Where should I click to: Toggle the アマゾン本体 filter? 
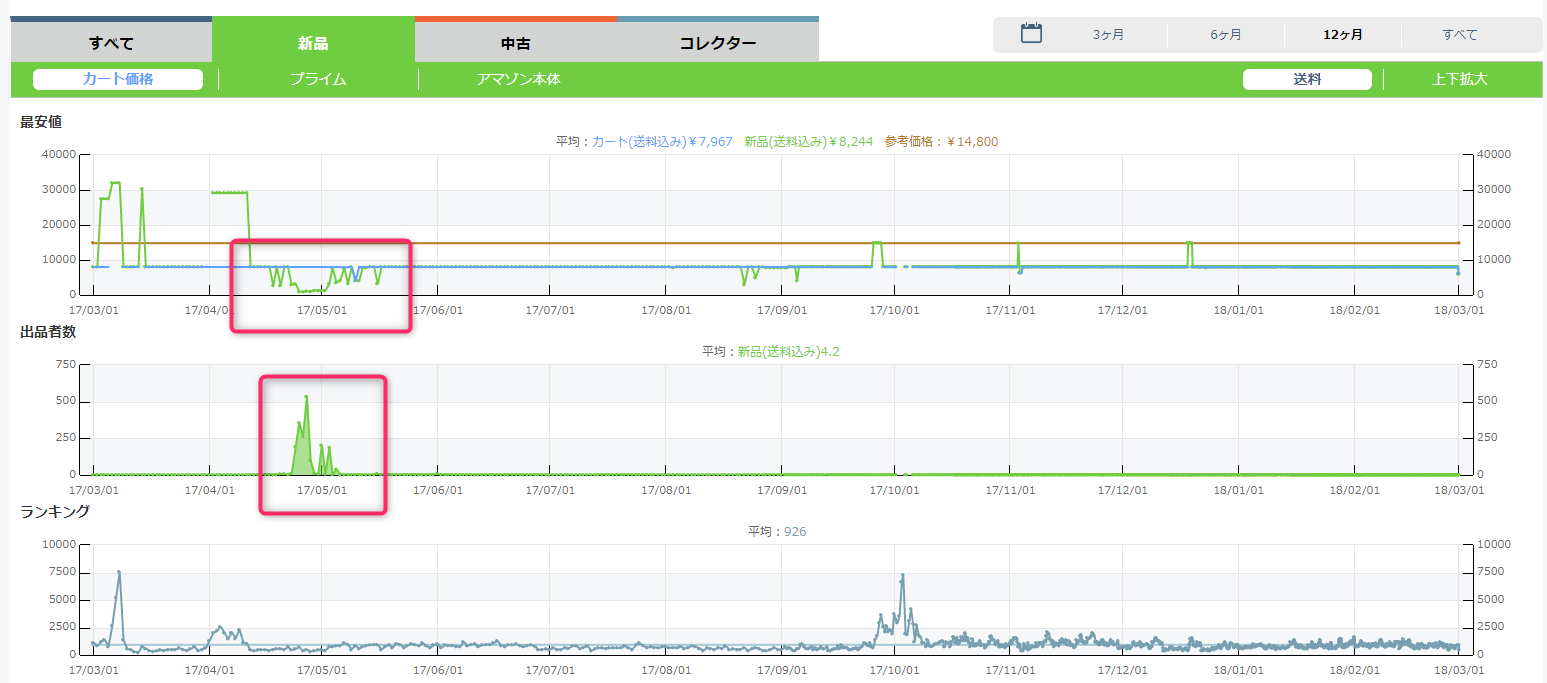pos(518,79)
